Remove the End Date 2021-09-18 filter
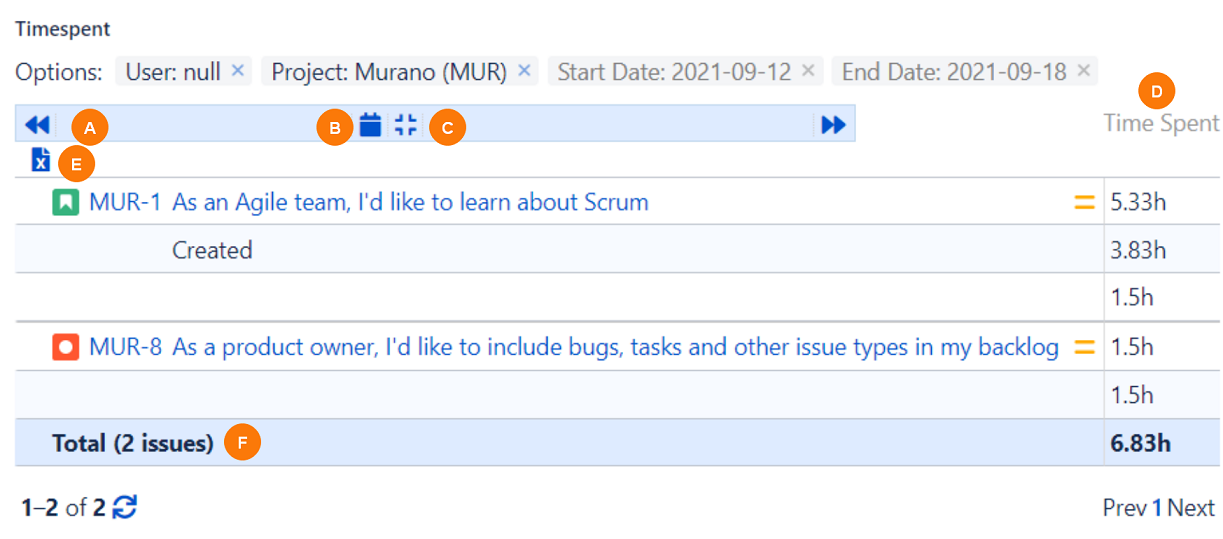The width and height of the screenshot is (1223, 539). [x=1084, y=71]
